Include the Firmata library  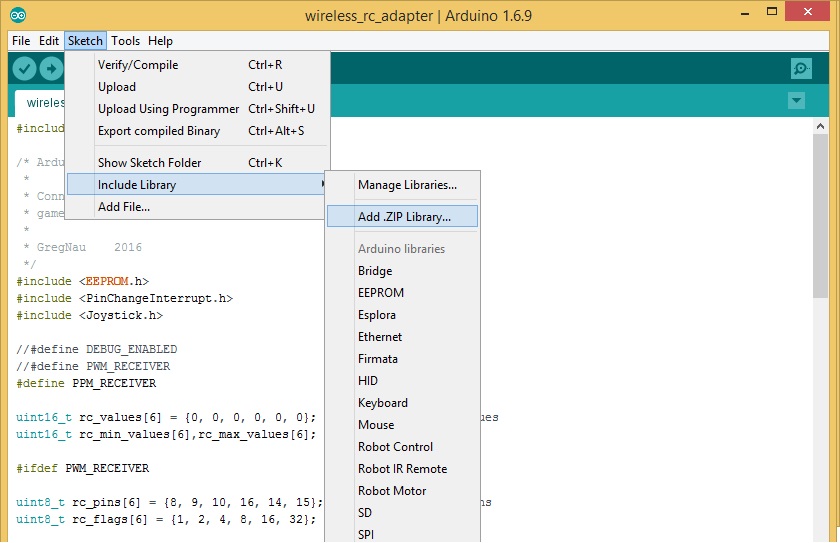[x=402, y=359]
